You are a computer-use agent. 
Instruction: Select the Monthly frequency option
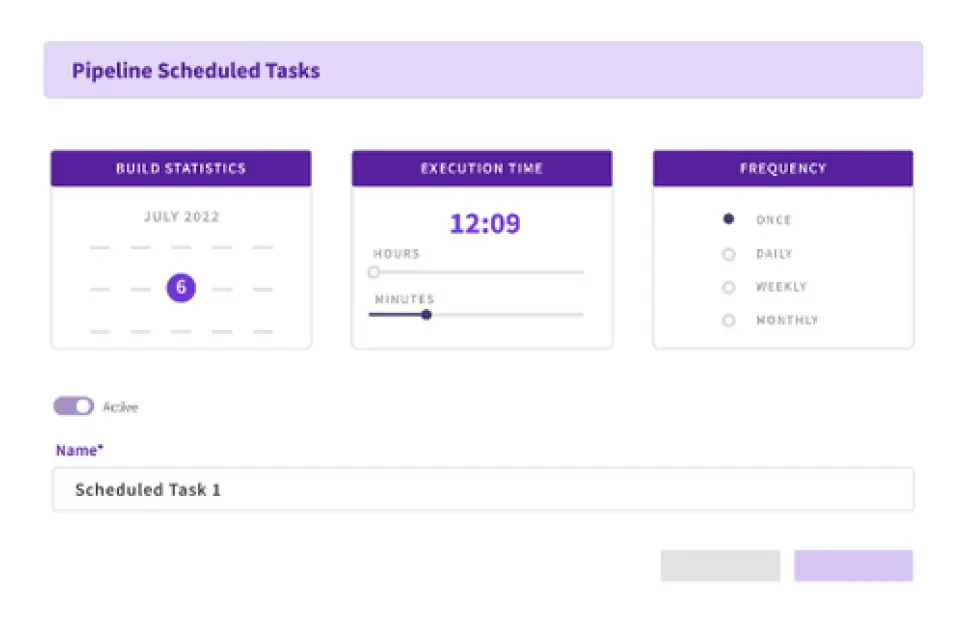pos(729,320)
